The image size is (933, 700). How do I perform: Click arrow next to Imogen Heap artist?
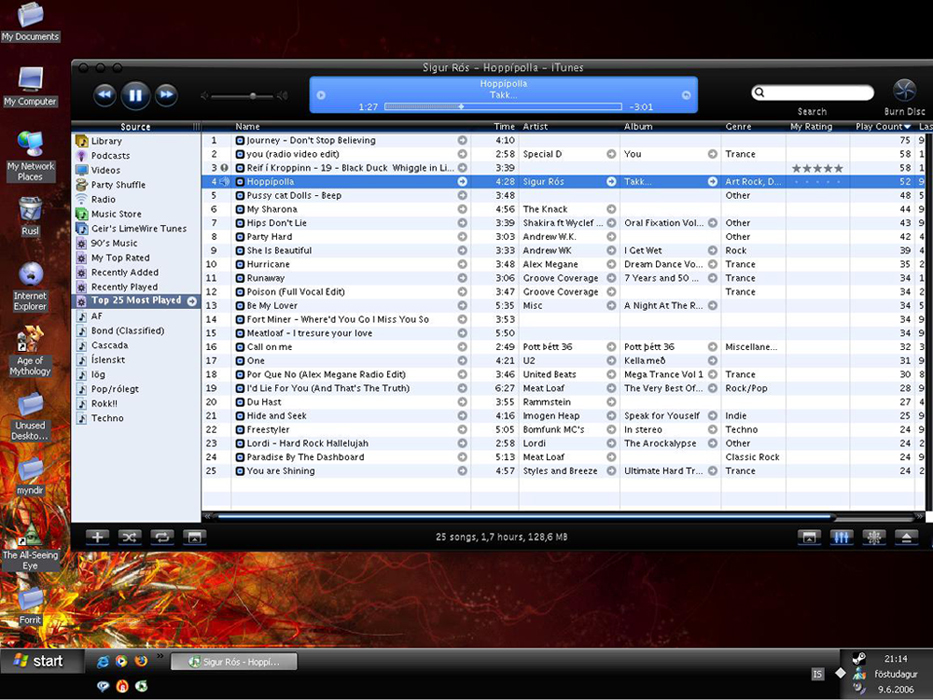(x=611, y=416)
